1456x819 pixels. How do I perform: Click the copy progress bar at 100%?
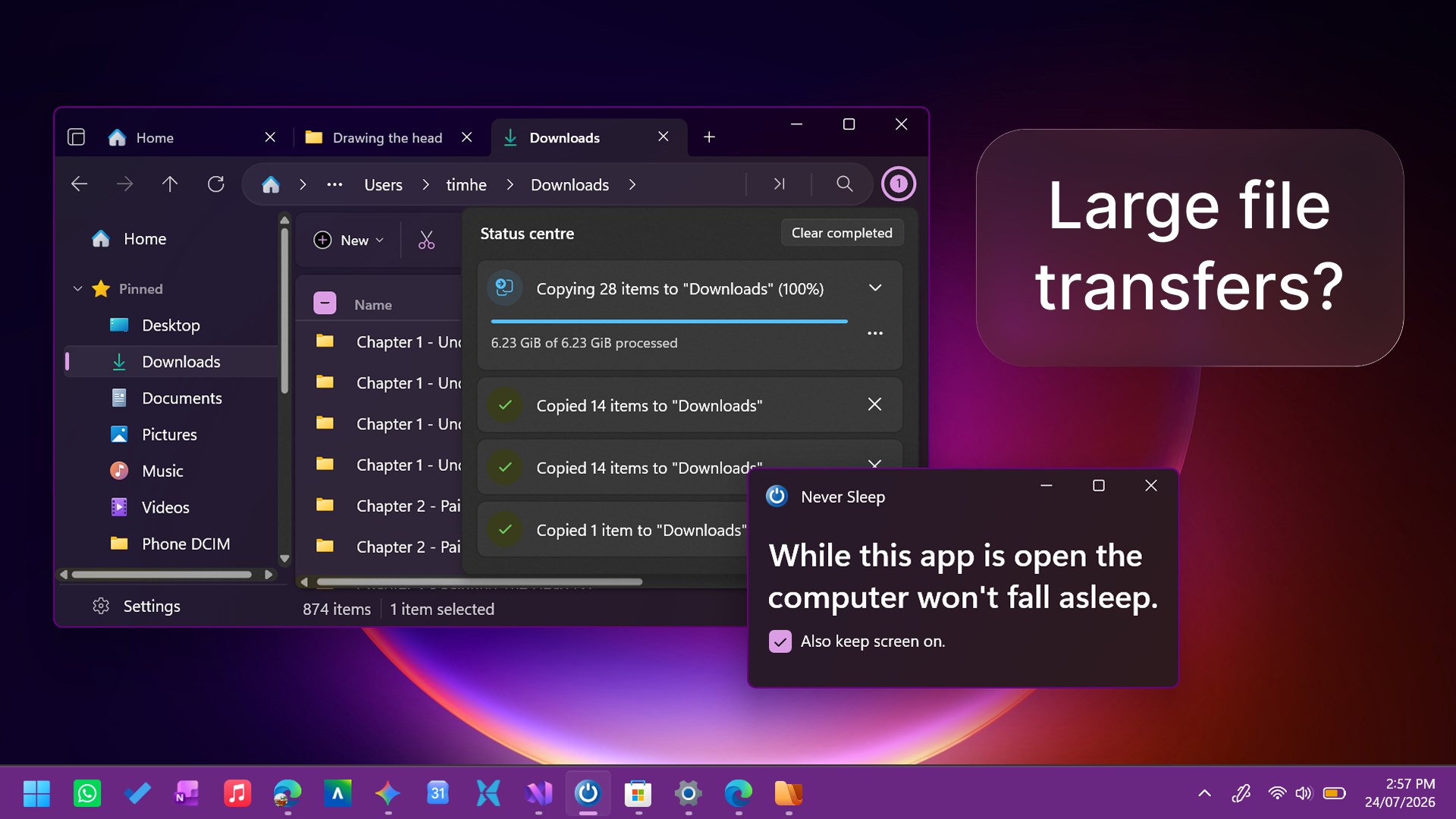[669, 322]
